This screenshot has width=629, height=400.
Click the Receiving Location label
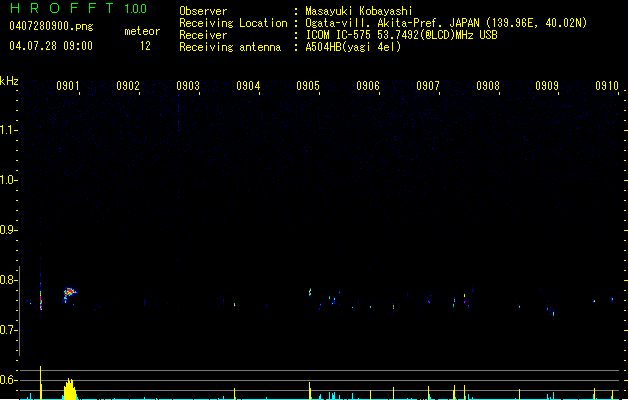click(x=233, y=23)
